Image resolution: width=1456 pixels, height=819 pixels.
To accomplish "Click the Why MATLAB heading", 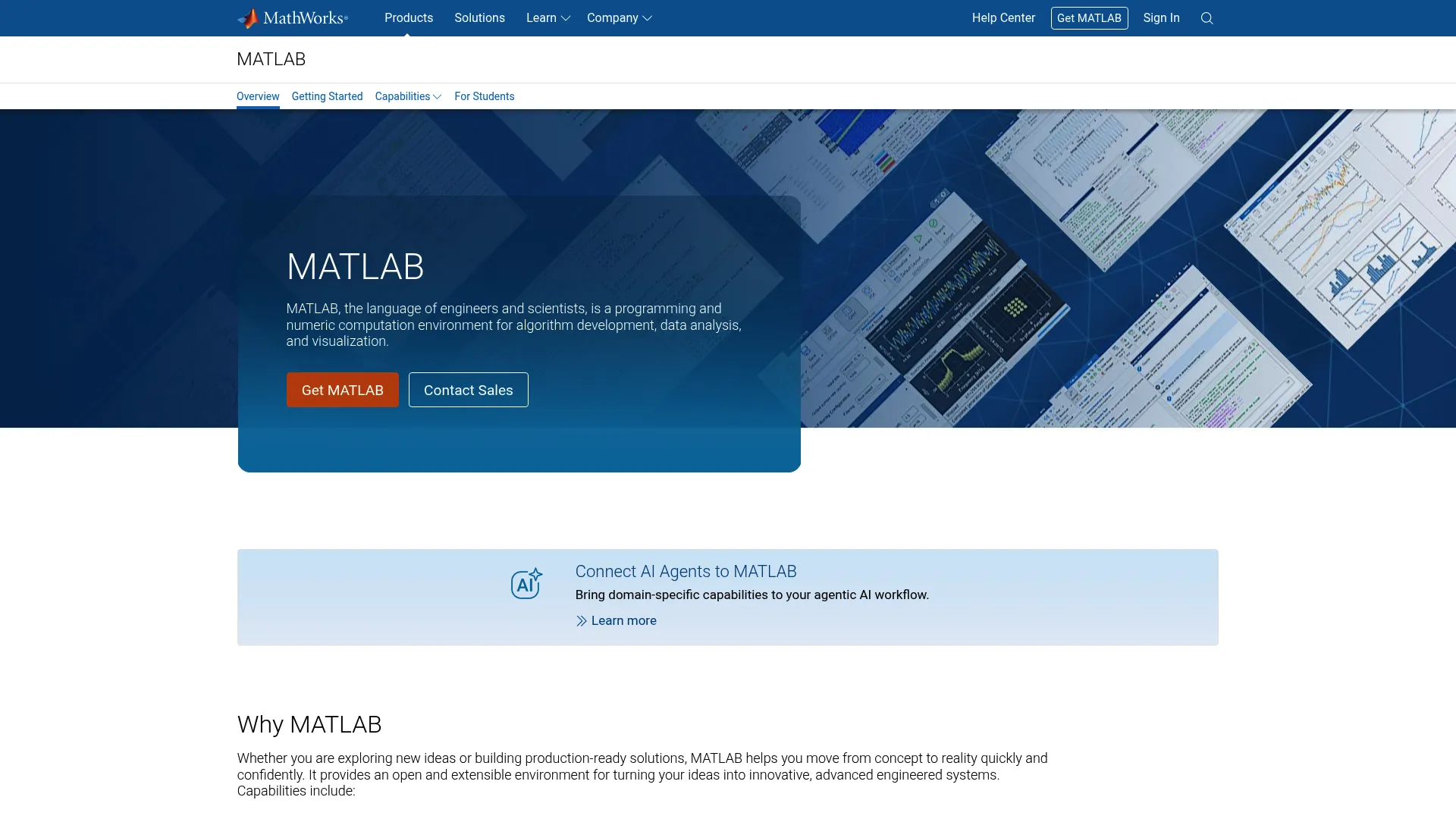I will point(309,725).
